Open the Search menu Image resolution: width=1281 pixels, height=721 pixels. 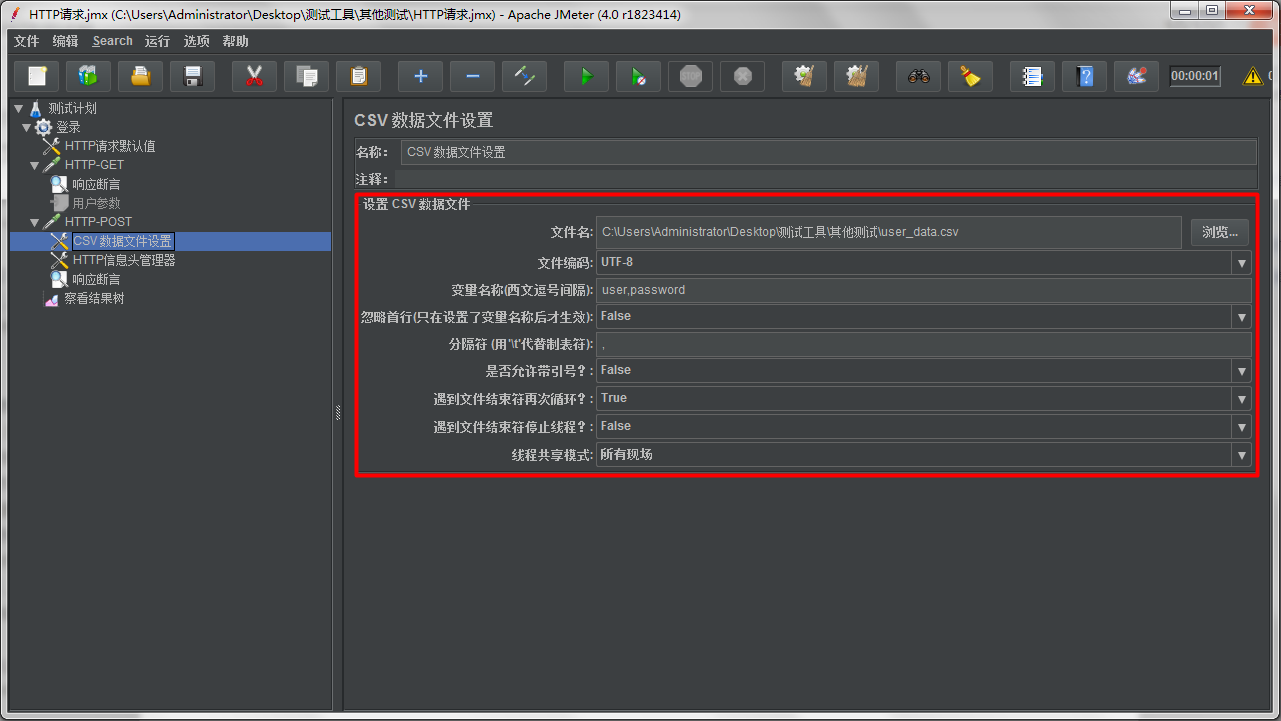tap(112, 41)
